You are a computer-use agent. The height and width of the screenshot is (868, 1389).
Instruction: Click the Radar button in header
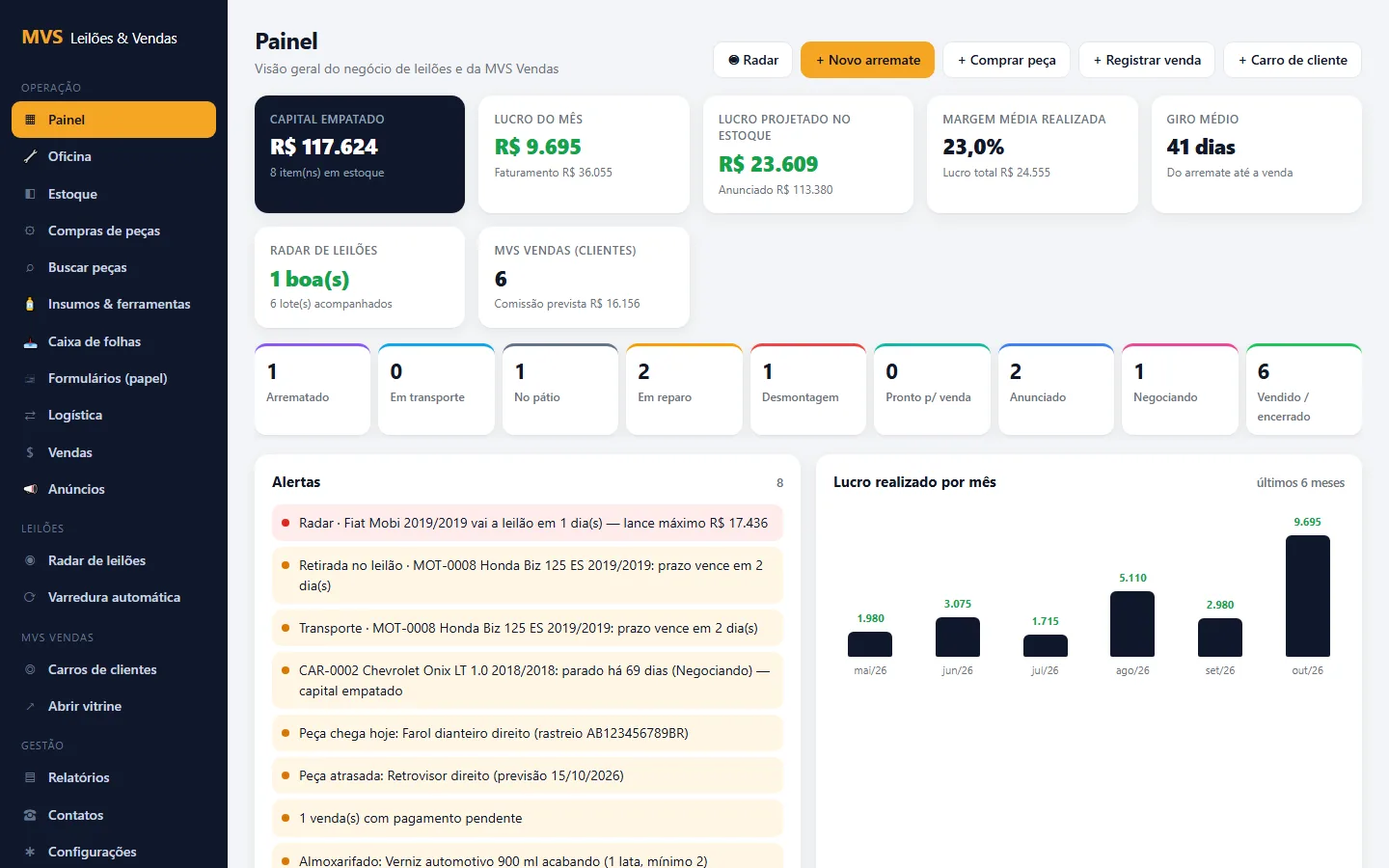[753, 60]
